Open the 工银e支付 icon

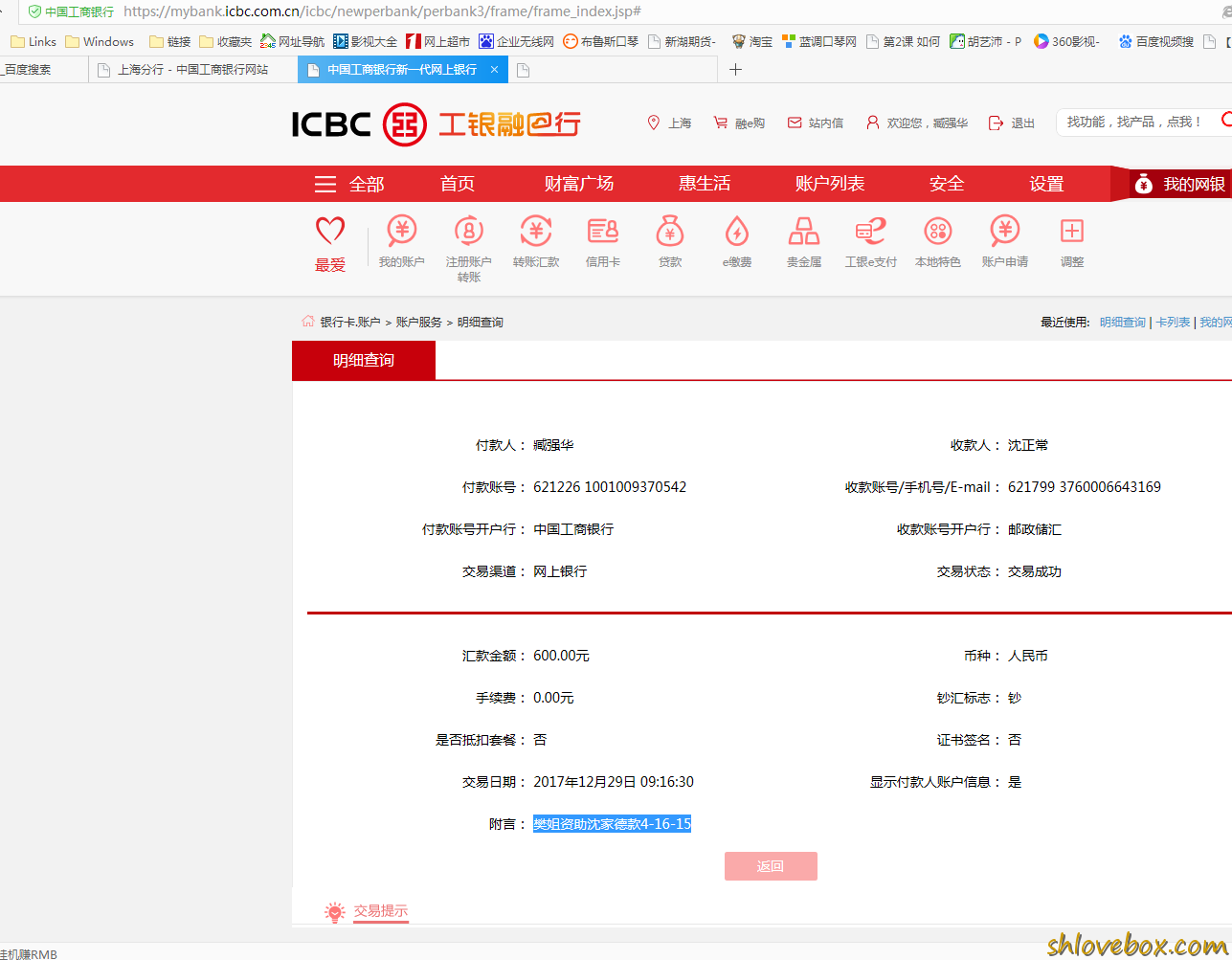tap(870, 232)
